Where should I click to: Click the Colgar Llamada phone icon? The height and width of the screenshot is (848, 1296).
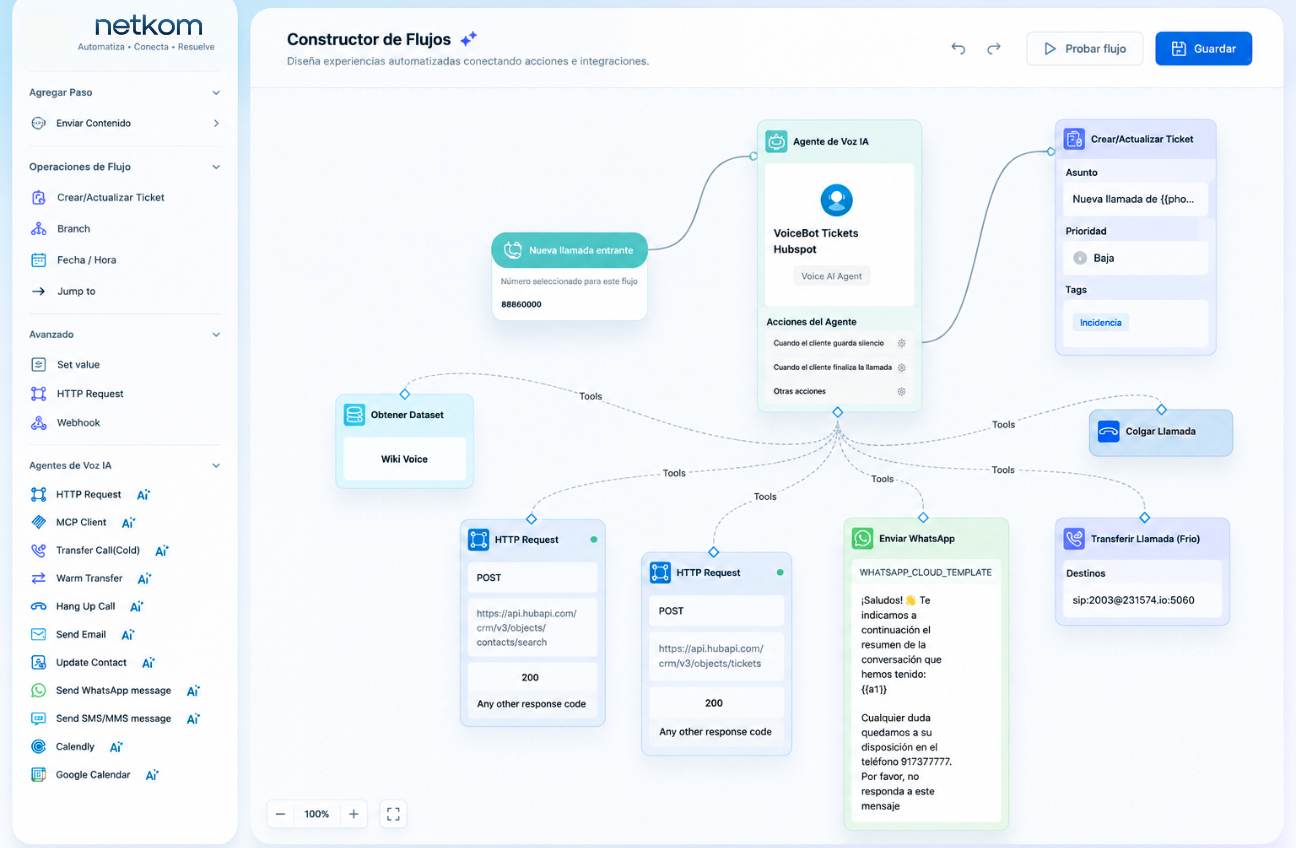pos(1108,432)
